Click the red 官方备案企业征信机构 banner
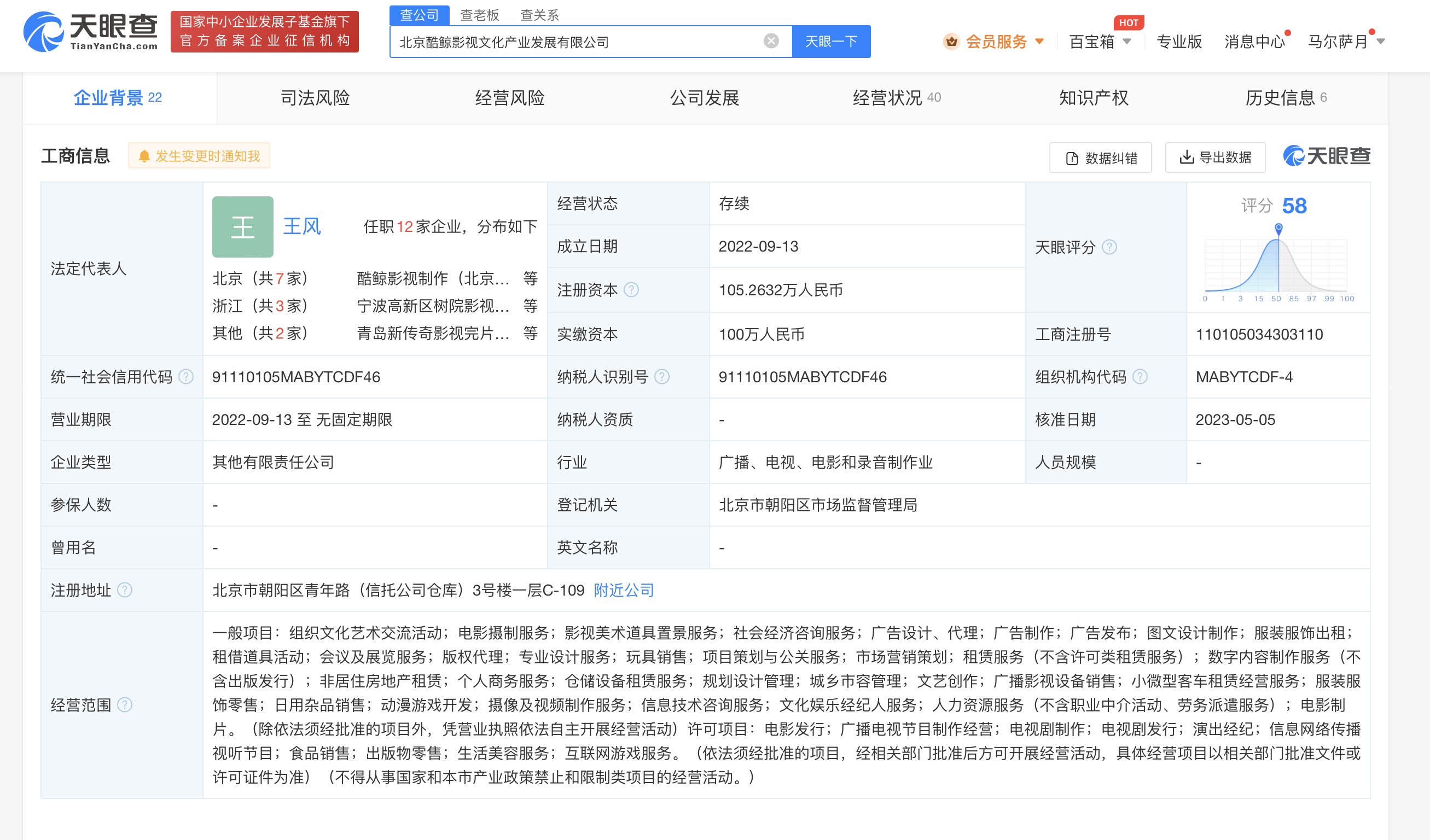 pos(264,32)
